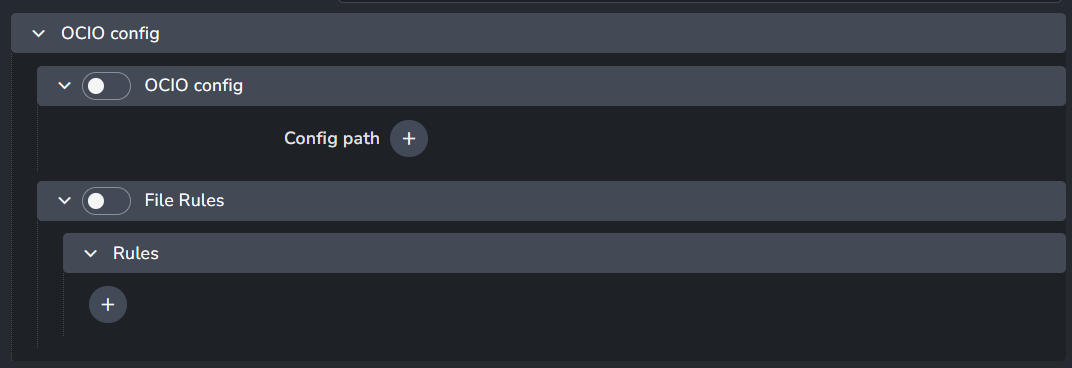Select the Rules header label

tap(136, 253)
